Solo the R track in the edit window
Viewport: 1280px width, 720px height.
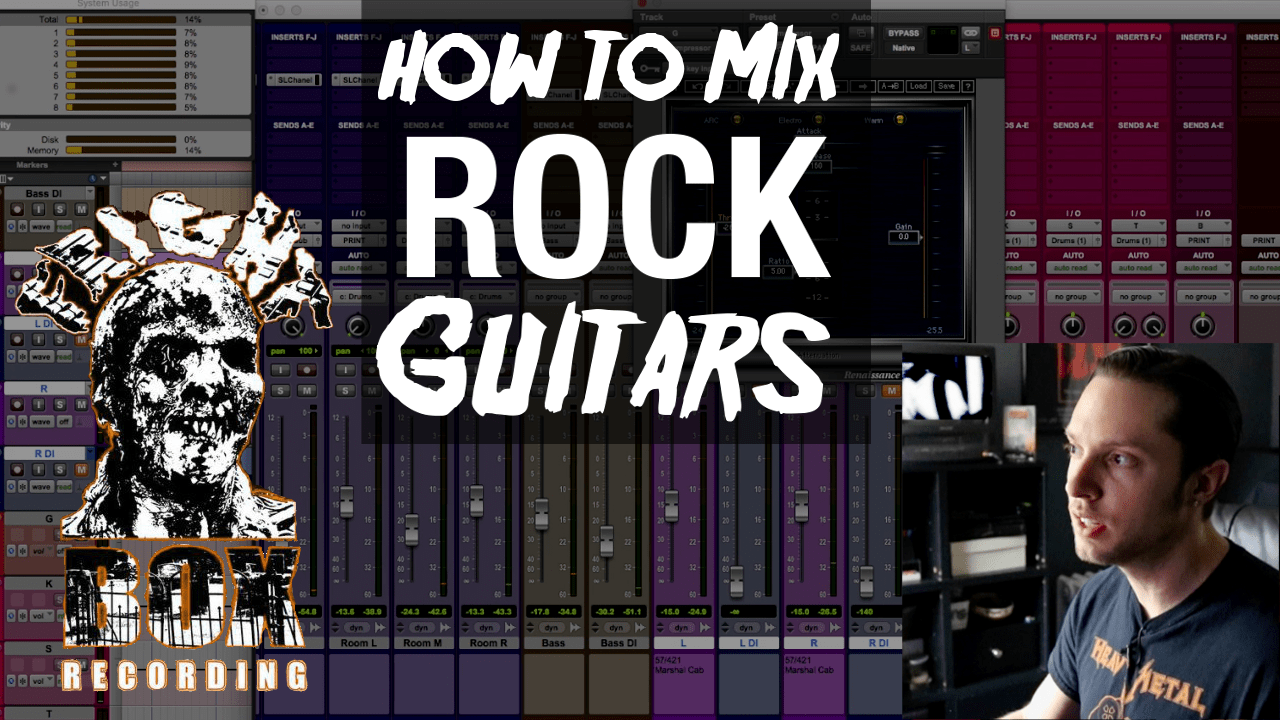[x=58, y=404]
